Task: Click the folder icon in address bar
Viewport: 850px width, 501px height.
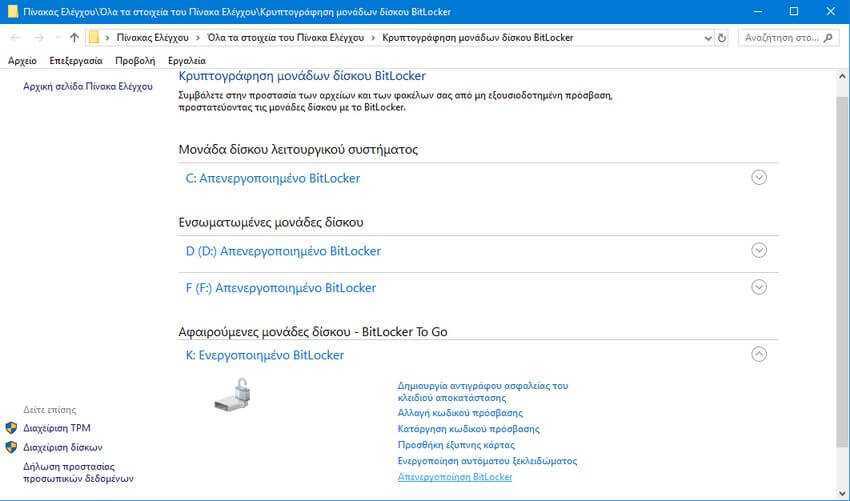Action: click(x=94, y=37)
